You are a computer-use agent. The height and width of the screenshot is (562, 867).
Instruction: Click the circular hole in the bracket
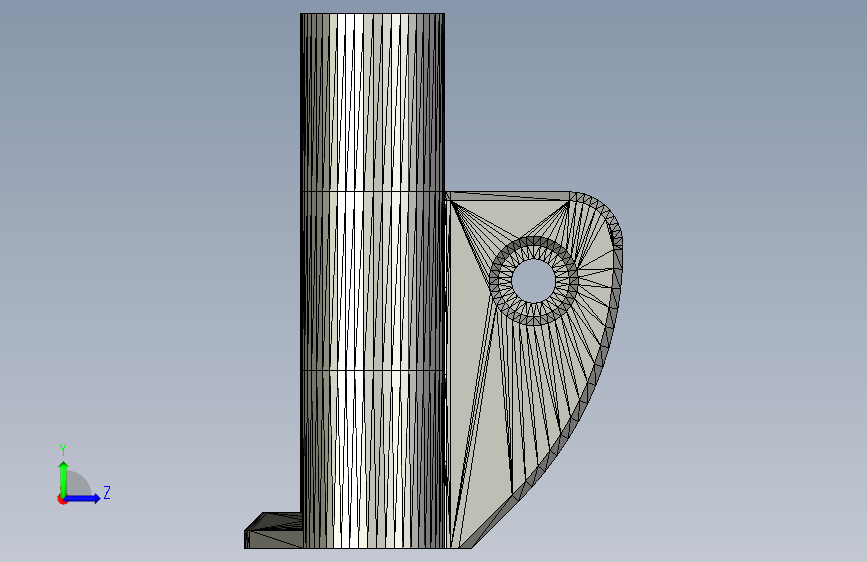[x=534, y=280]
